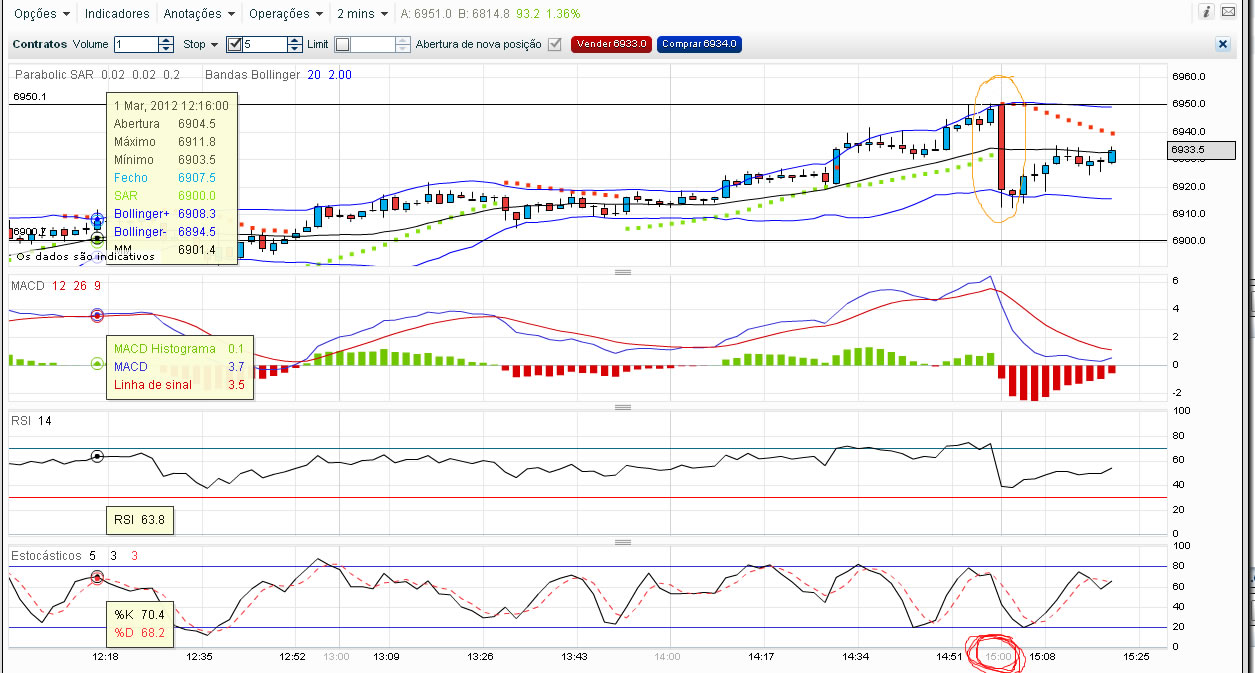Open the information icon in the top bar

pyautogui.click(x=1206, y=12)
